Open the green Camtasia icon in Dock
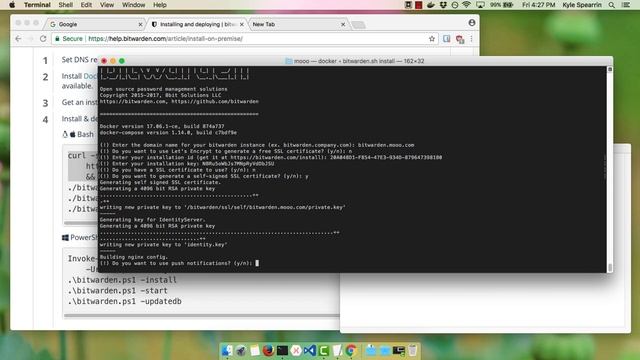 (323, 350)
